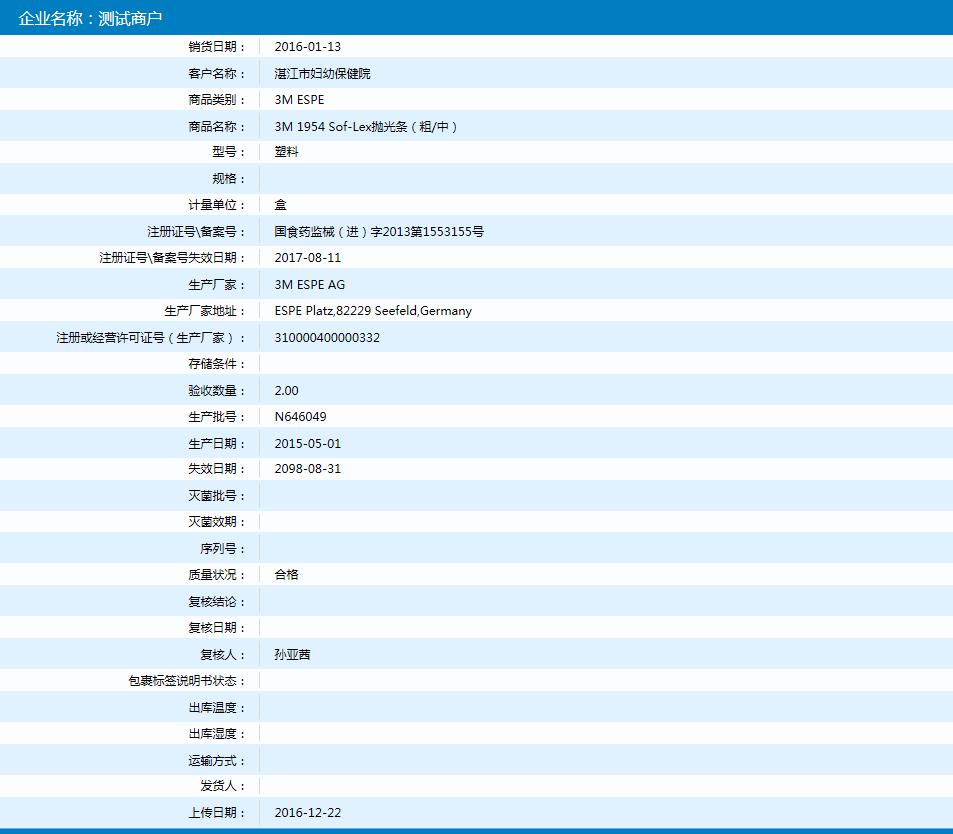
Task: Click the 注册或经营许可证号（生产厂家） label
Action: tap(151, 337)
